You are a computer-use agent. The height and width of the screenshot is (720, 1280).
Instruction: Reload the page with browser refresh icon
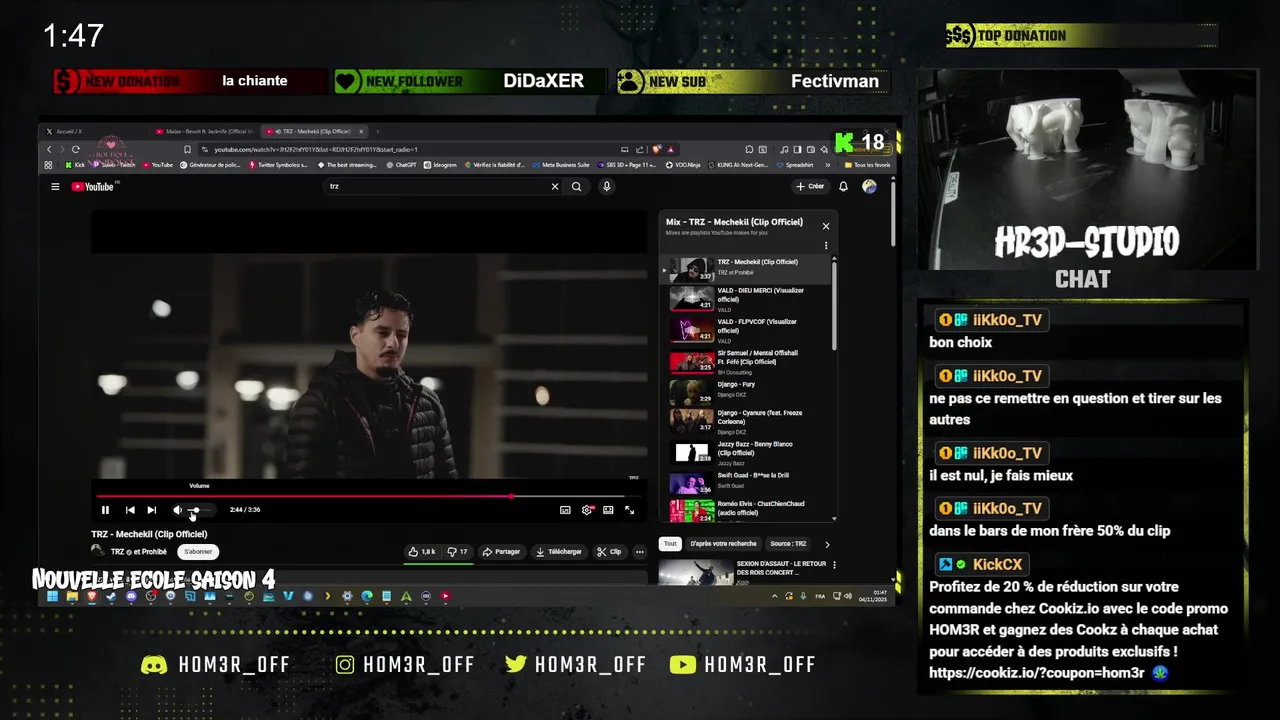tap(76, 149)
